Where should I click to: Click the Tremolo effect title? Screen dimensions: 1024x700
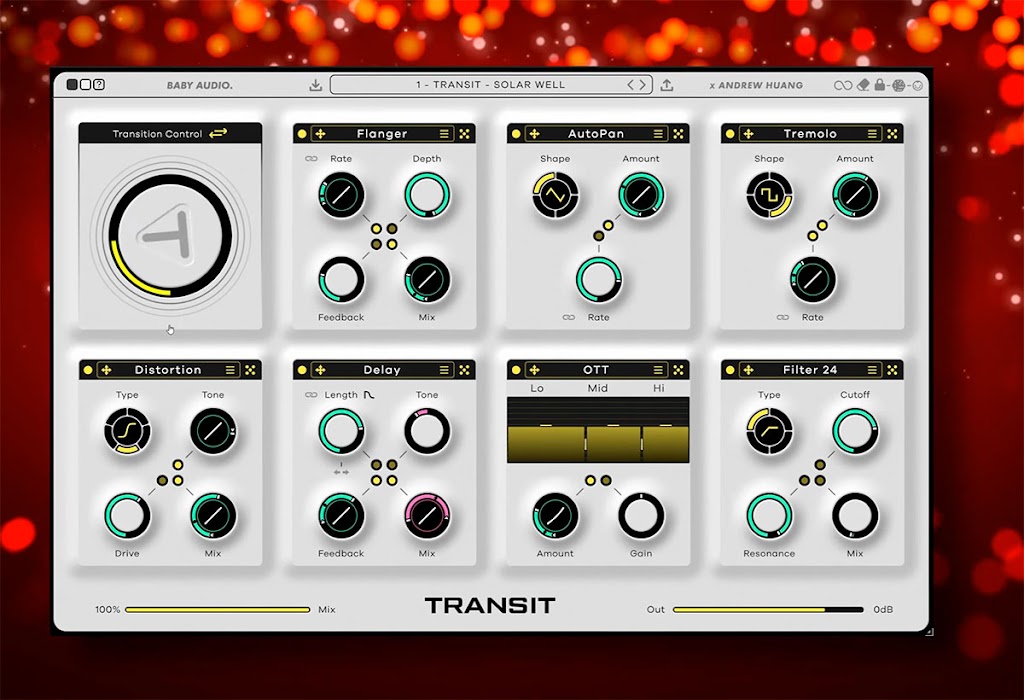click(810, 134)
